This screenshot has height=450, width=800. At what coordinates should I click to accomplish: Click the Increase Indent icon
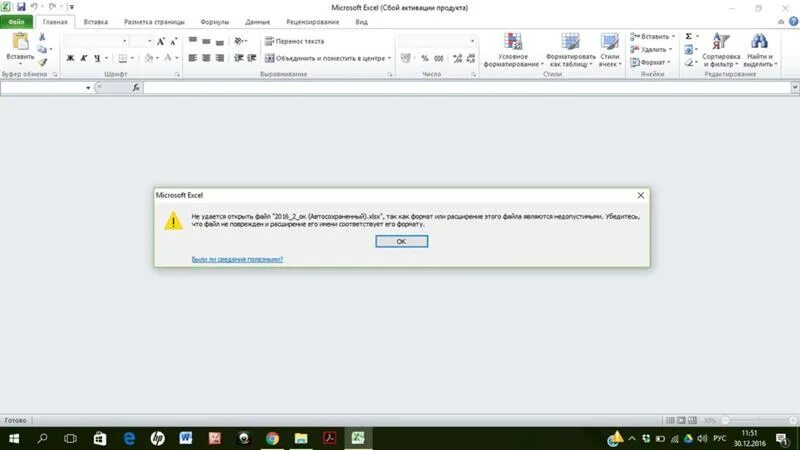(252, 58)
